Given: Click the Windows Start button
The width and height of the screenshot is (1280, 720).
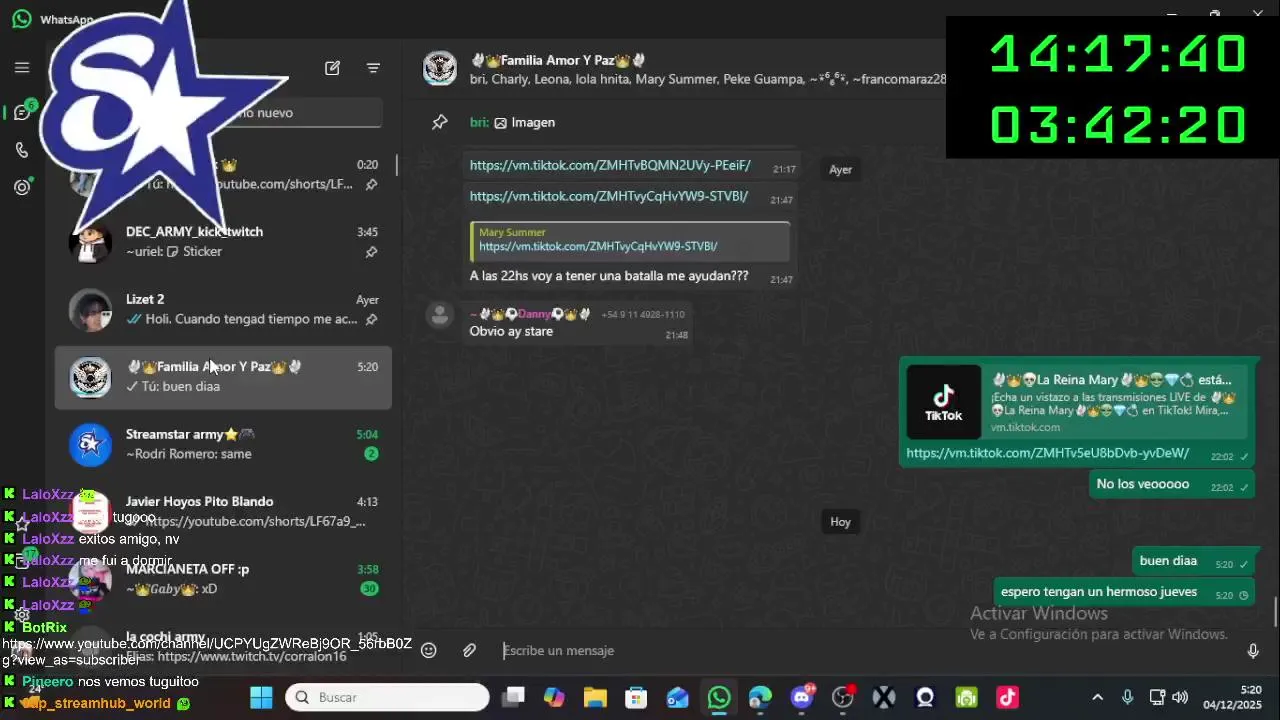Looking at the screenshot, I should (x=261, y=697).
